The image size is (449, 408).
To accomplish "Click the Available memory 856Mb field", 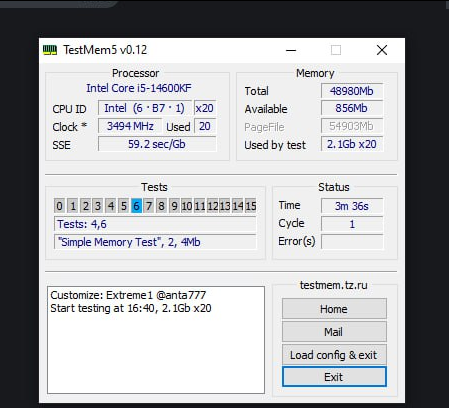I will (x=352, y=108).
